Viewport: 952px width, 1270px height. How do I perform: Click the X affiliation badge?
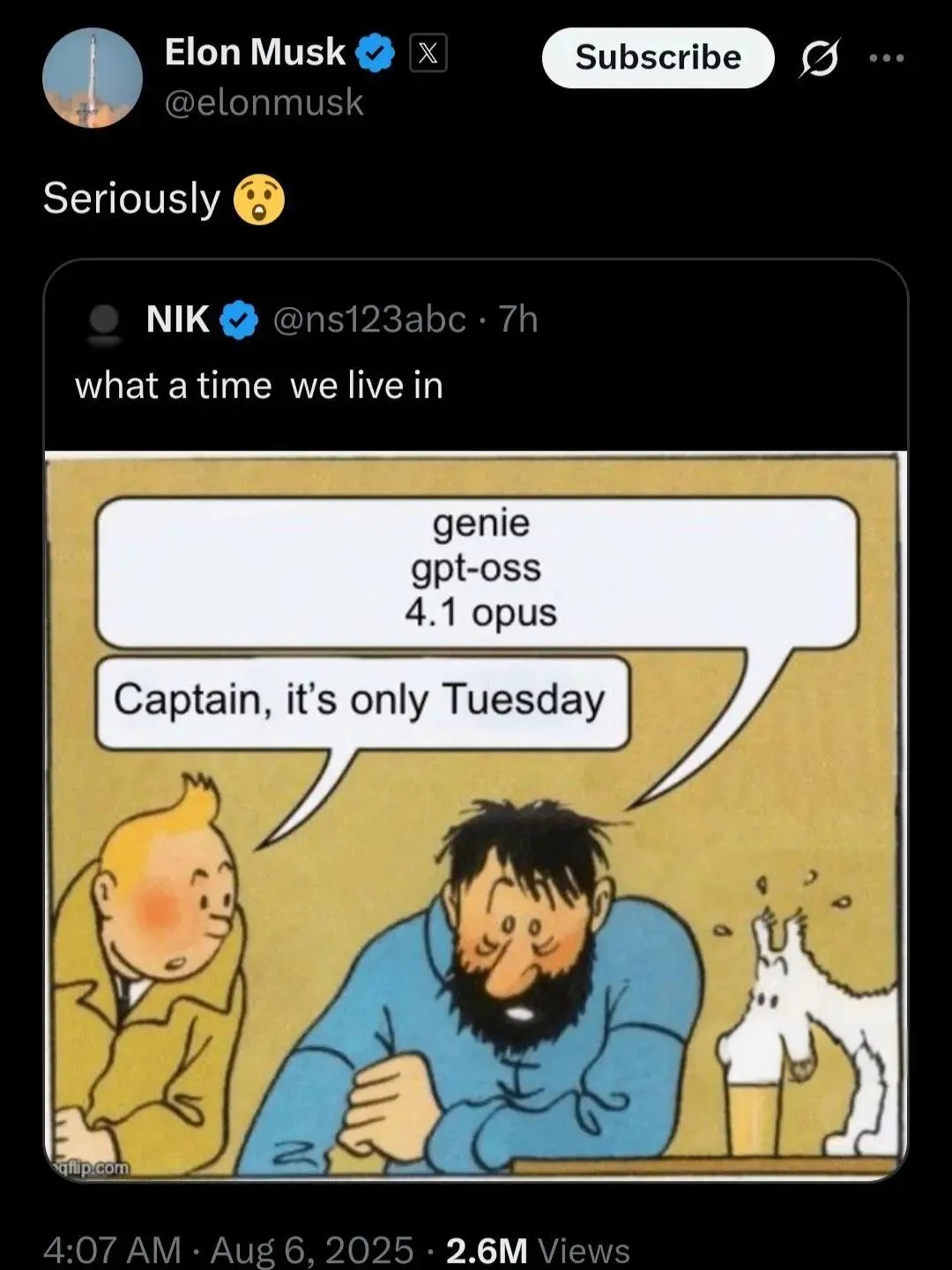coord(428,55)
